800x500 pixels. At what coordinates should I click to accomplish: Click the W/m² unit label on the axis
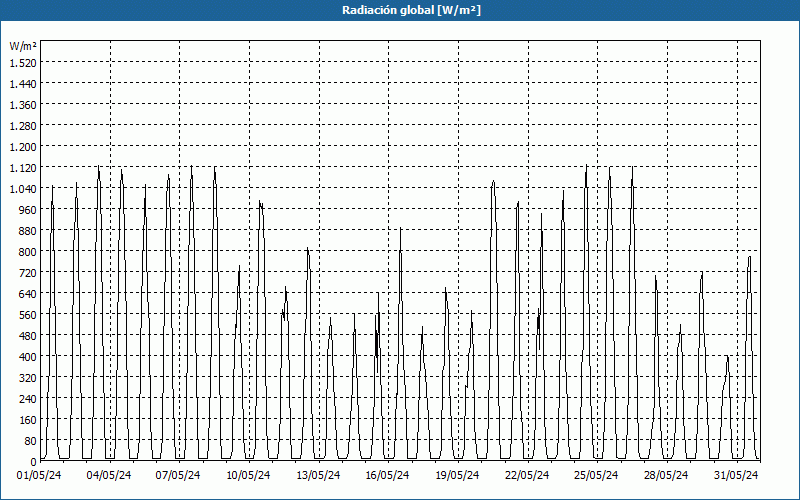coord(23,46)
